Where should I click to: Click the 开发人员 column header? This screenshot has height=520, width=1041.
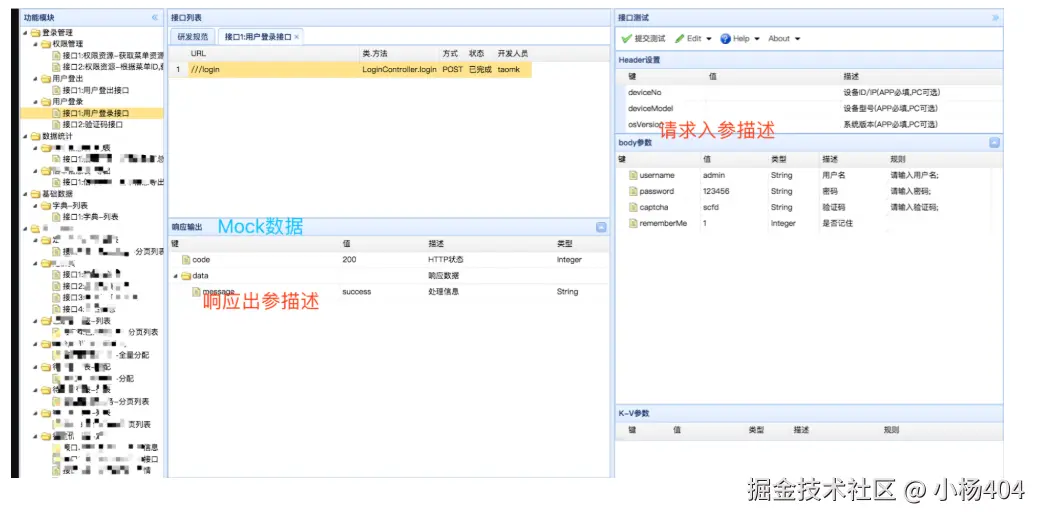513,53
